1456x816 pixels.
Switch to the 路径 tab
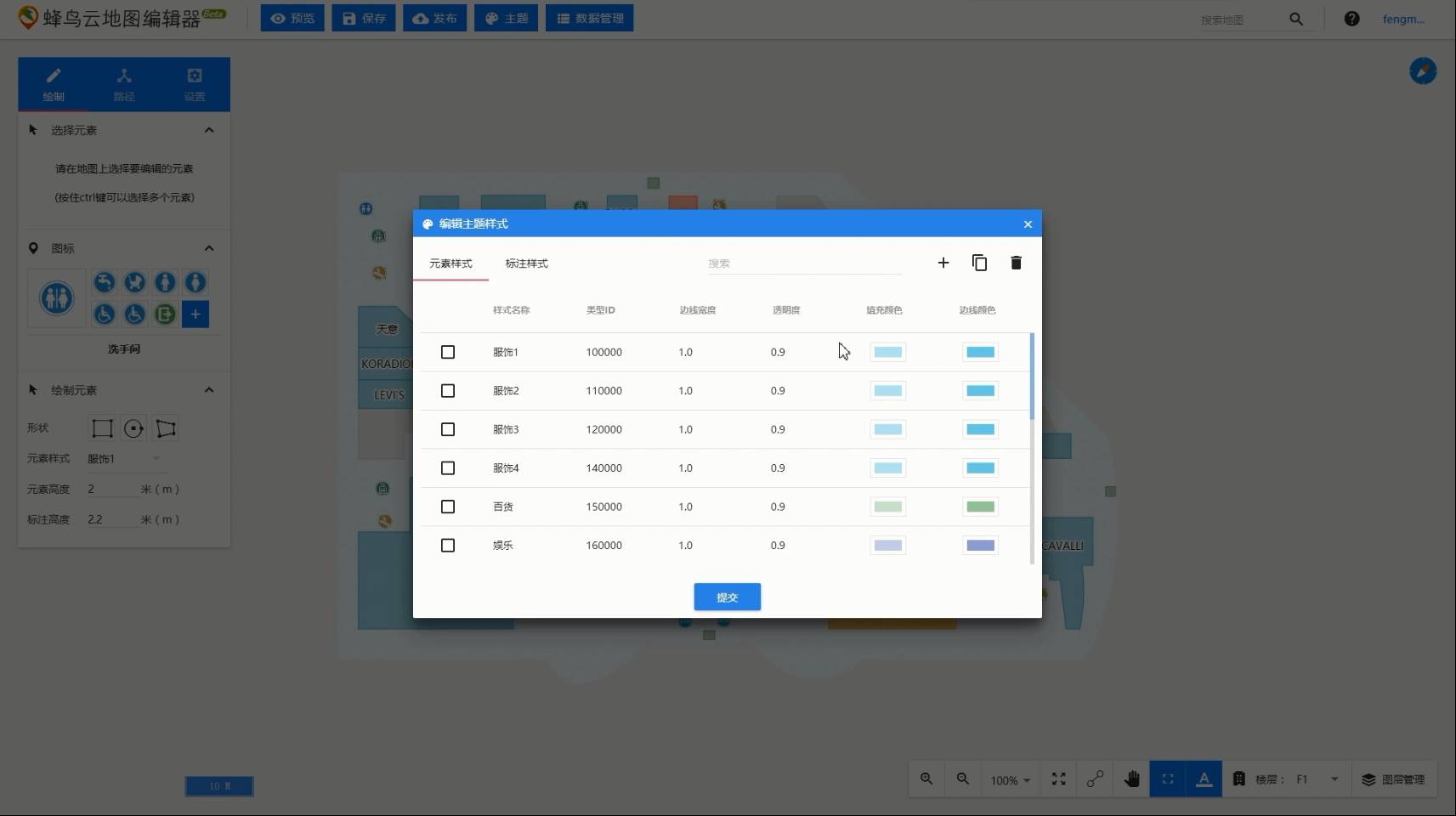(124, 84)
